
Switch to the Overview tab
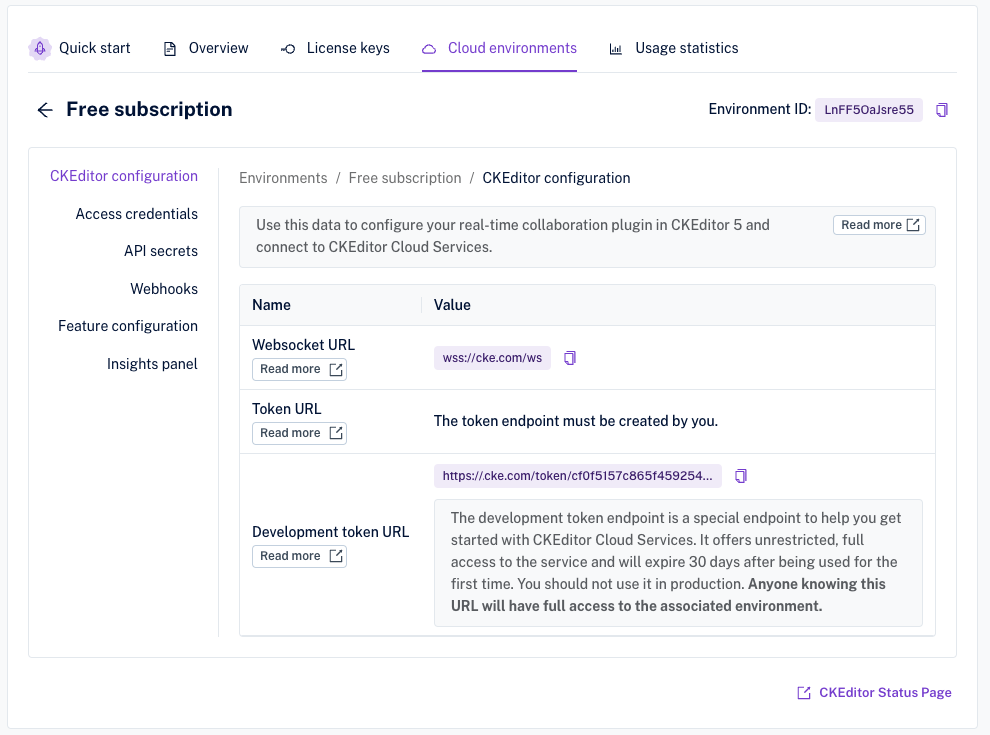206,48
